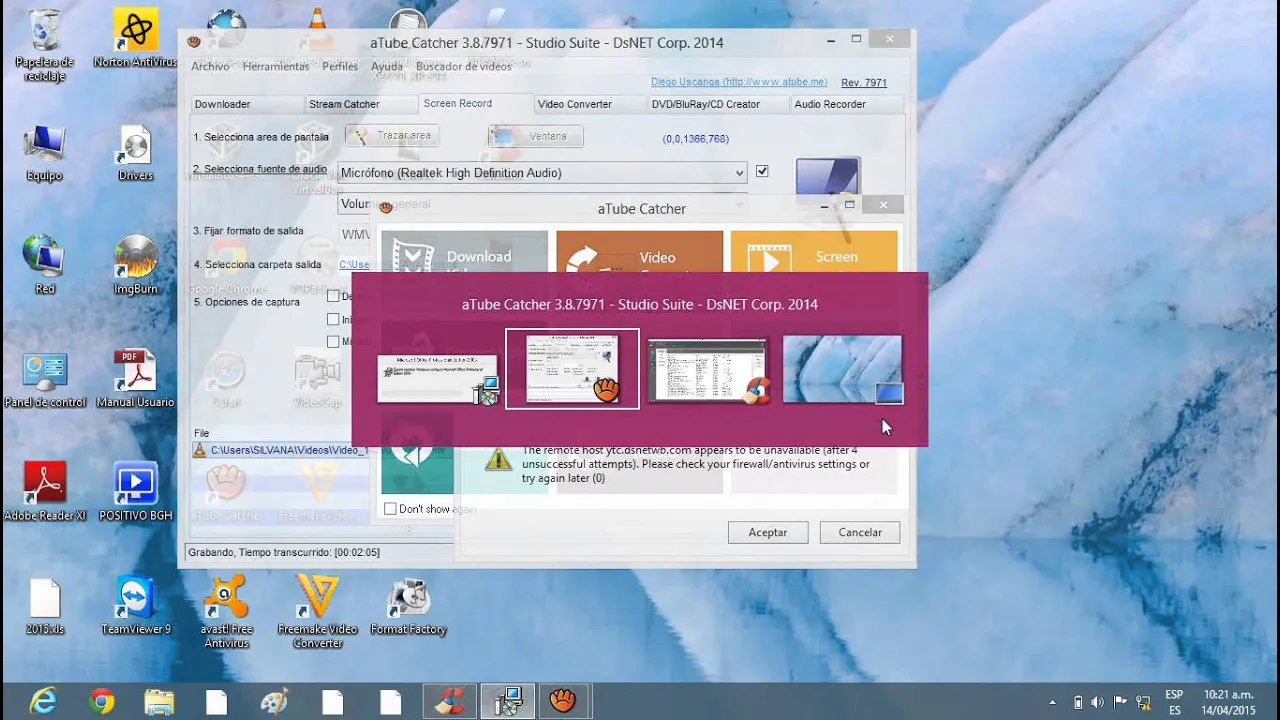Click the Rev. 7971 link

tap(864, 82)
